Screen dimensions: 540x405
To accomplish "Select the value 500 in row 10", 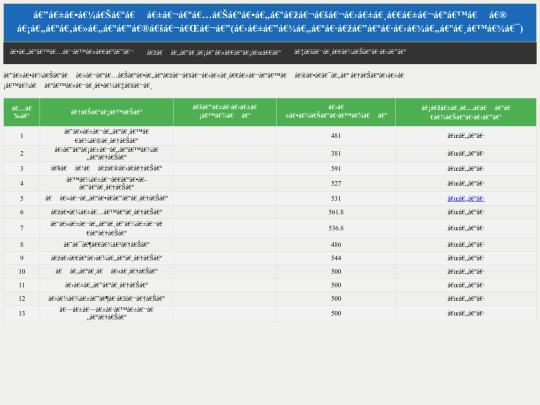I will 336,271.
